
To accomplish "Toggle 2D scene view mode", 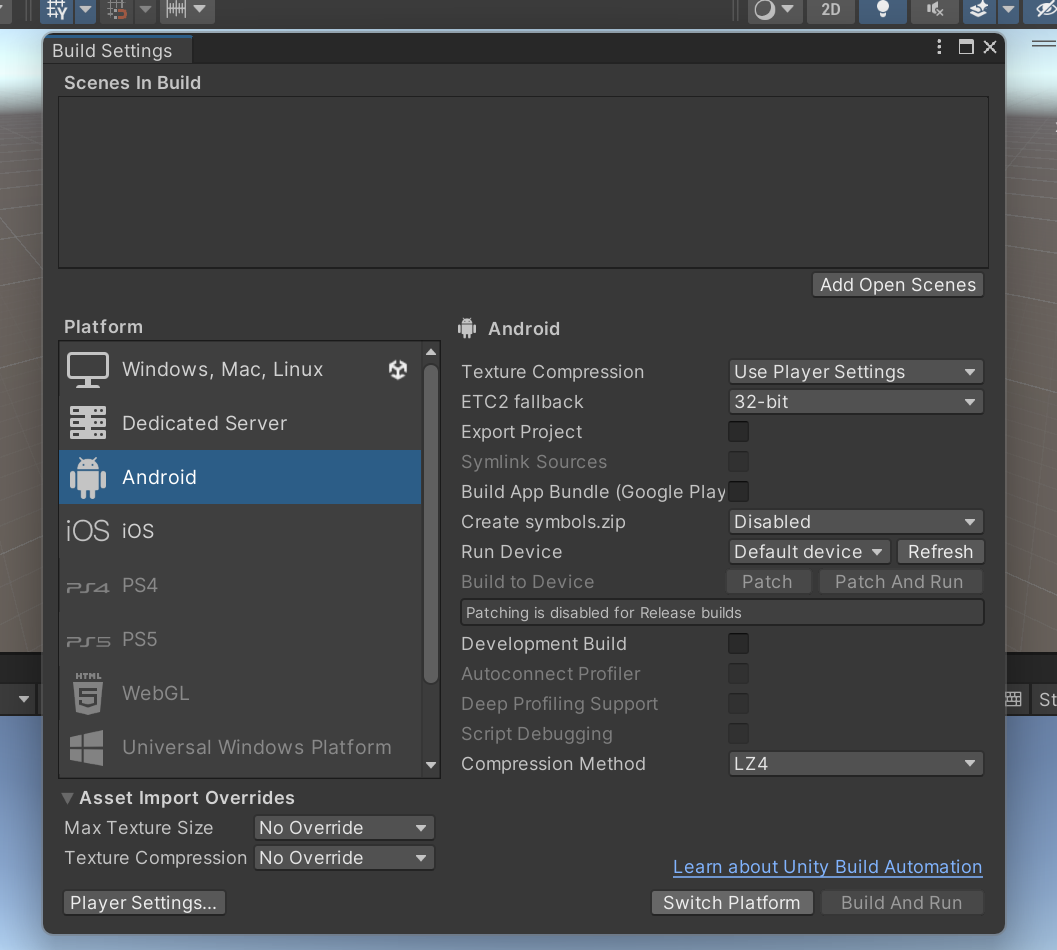I will (x=830, y=10).
